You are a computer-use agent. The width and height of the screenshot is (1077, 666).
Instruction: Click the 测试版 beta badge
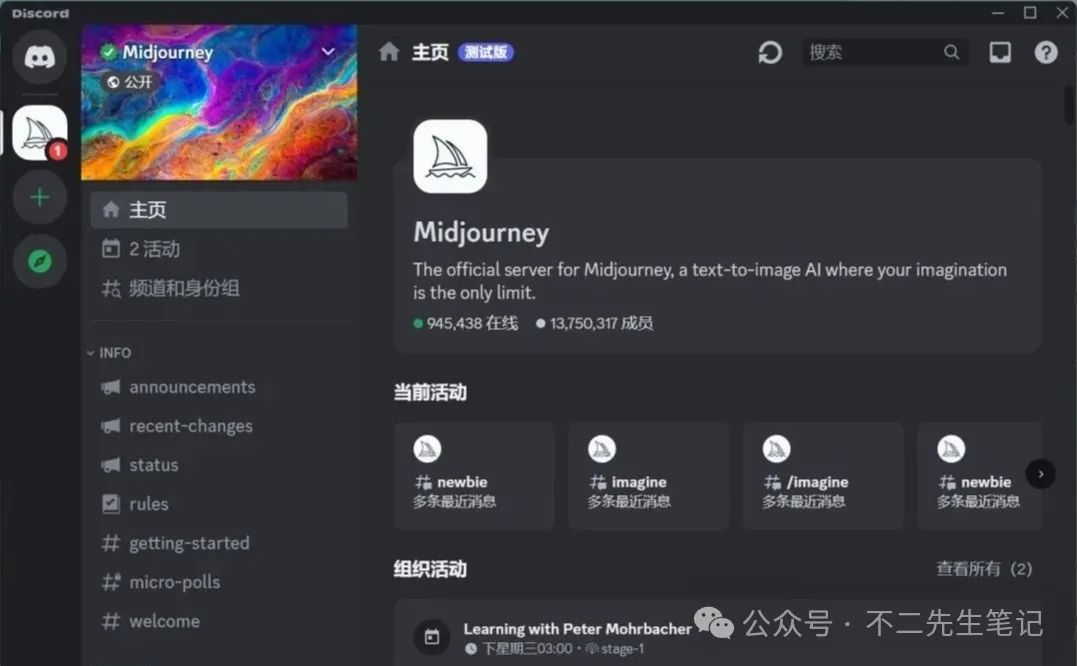tap(486, 52)
